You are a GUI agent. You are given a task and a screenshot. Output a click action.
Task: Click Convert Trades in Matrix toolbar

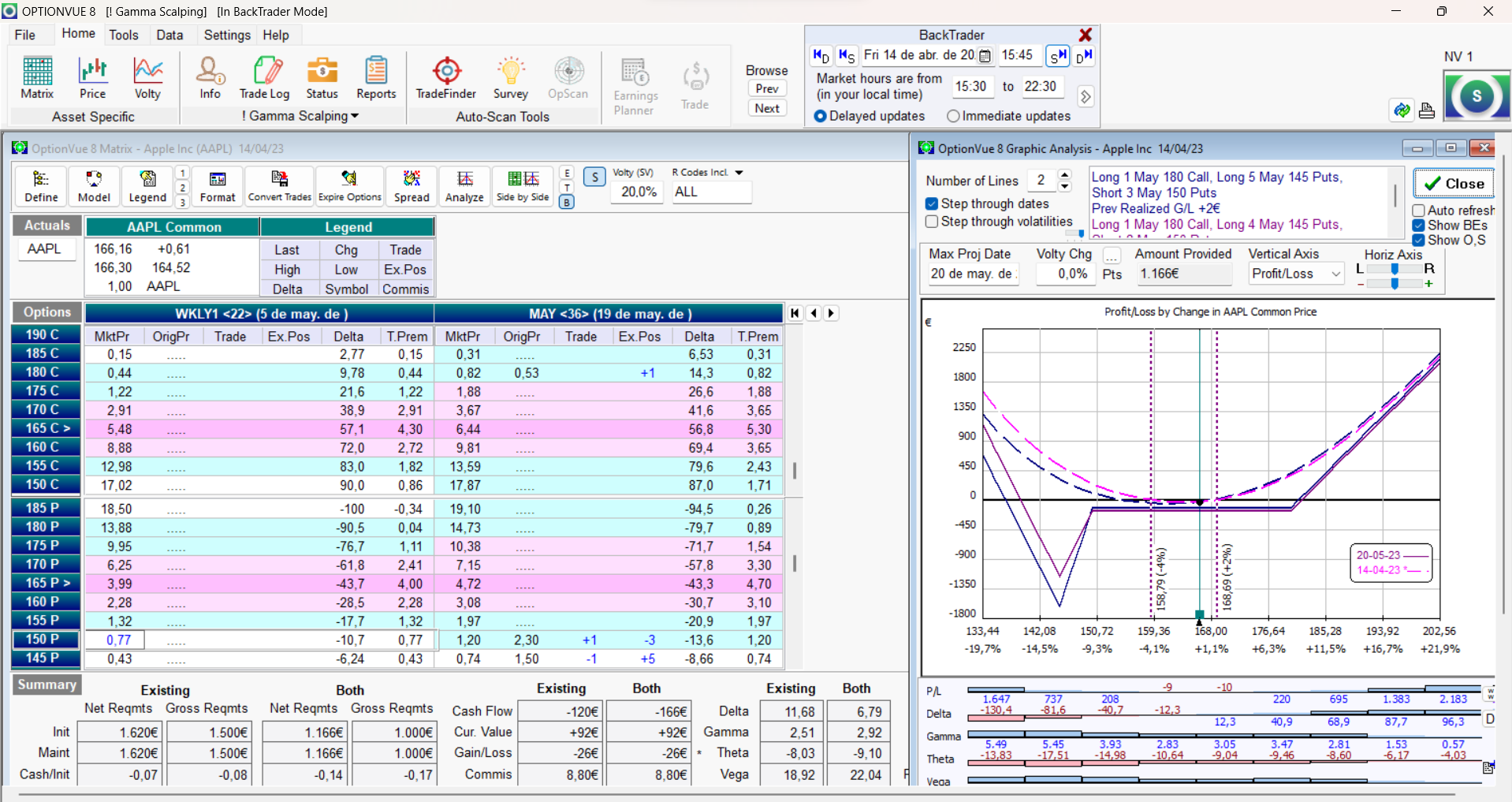pyautogui.click(x=280, y=187)
